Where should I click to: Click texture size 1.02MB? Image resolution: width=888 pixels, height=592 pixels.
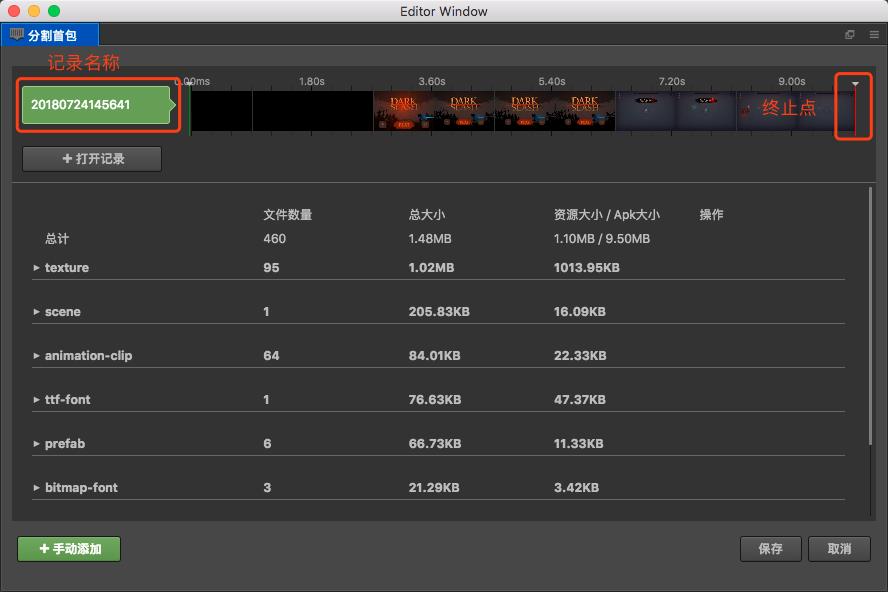(x=431, y=267)
